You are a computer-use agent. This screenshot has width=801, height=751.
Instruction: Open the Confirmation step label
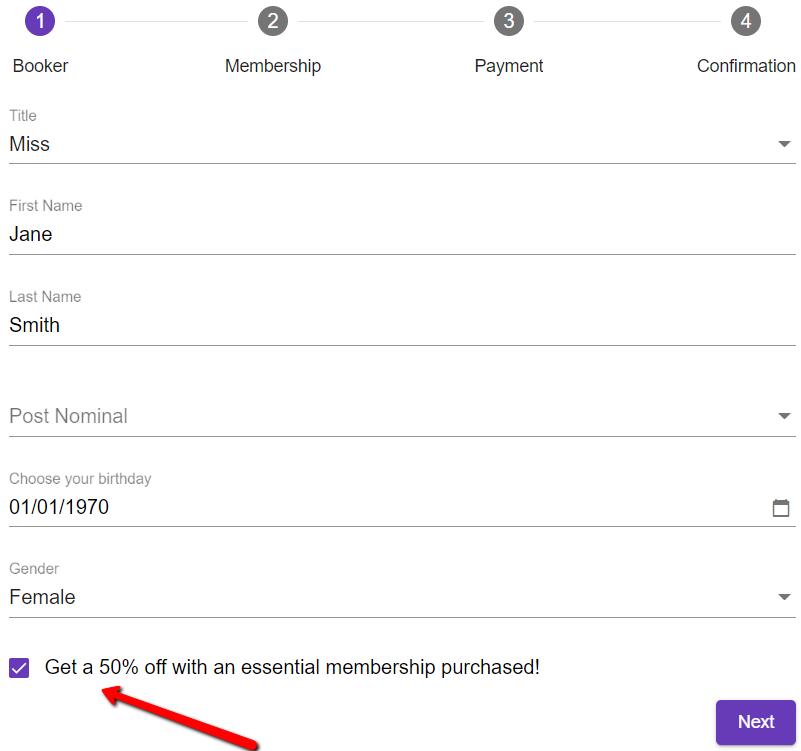[x=746, y=66]
